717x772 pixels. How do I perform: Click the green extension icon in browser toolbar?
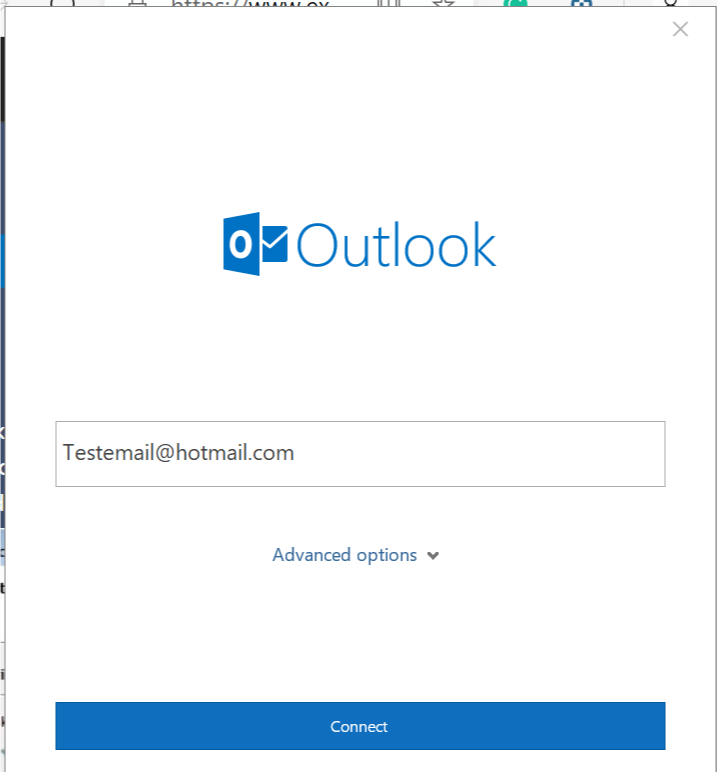coord(515,3)
